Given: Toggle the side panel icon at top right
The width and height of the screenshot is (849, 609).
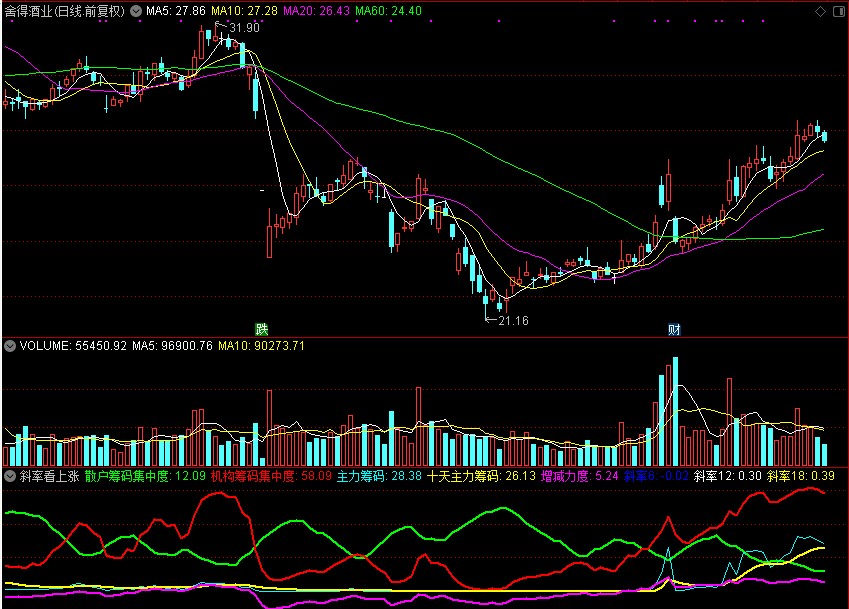Looking at the screenshot, I should pos(839,11).
